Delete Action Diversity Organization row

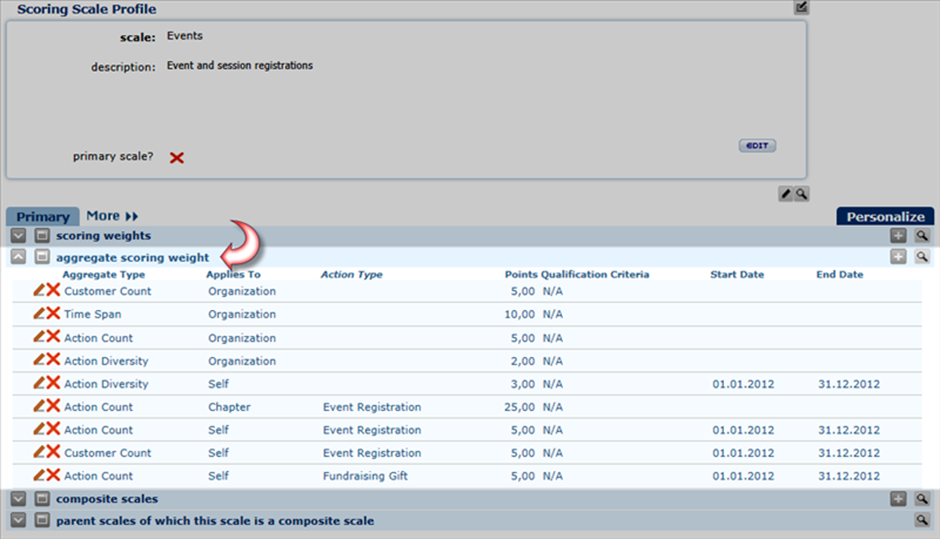[x=53, y=360]
